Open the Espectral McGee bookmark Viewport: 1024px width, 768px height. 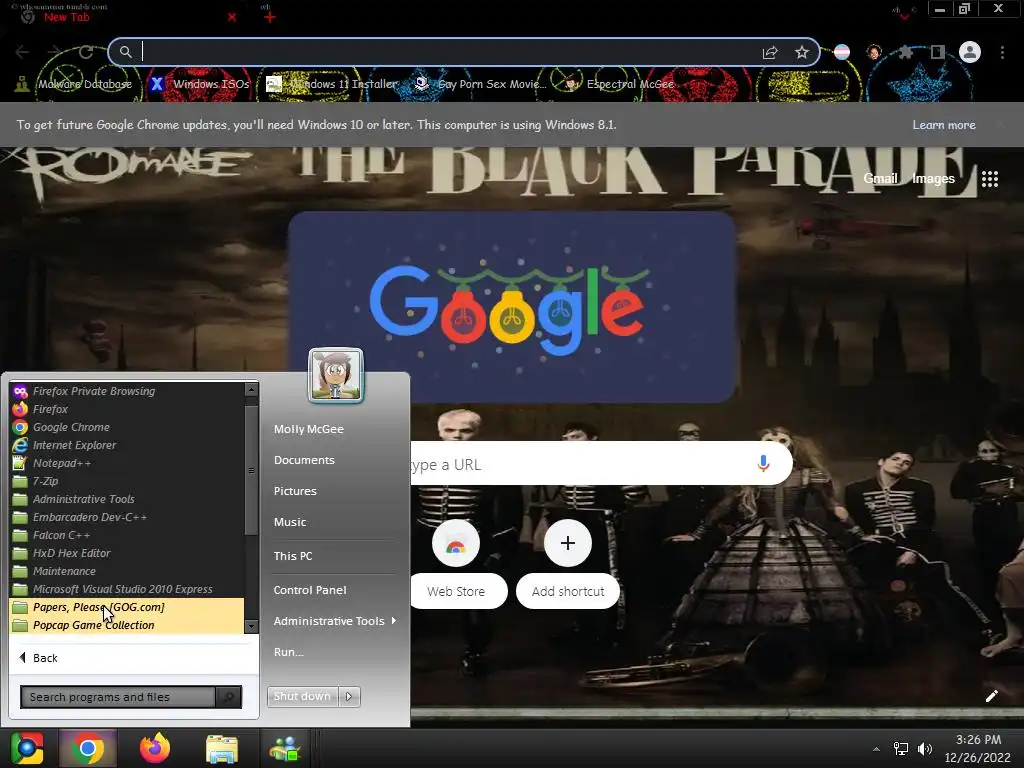click(x=619, y=84)
